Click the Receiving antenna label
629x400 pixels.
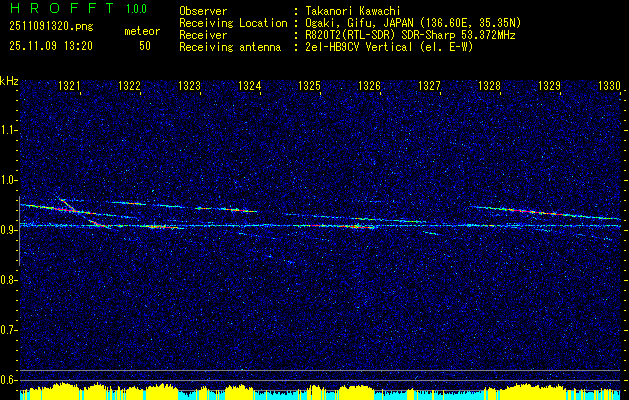coord(230,47)
